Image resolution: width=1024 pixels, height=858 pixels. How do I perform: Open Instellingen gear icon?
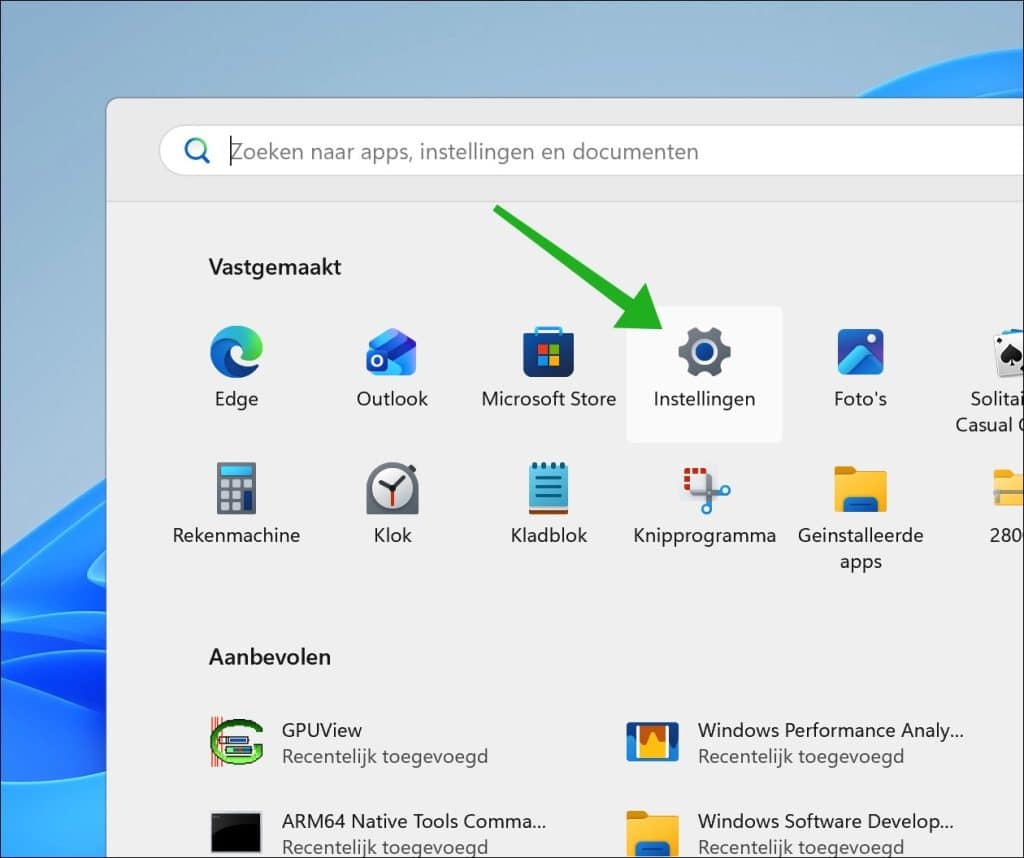[704, 353]
